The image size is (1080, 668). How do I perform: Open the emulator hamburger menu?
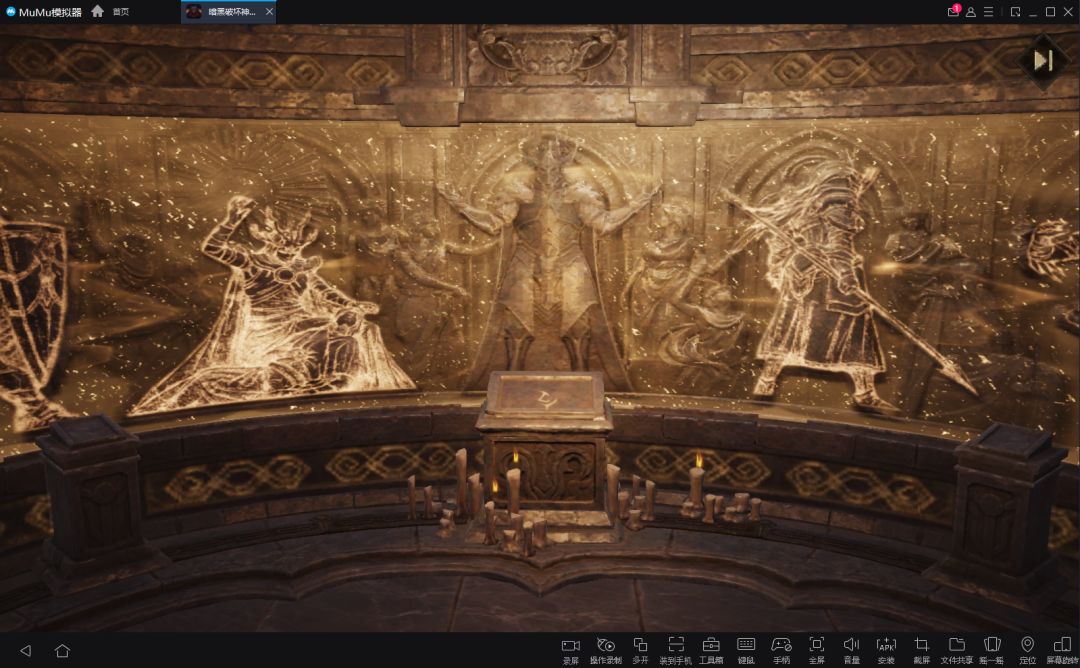coord(988,12)
